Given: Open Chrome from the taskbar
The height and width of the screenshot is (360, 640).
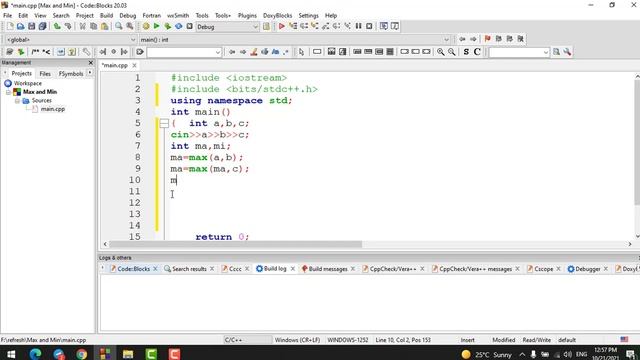Looking at the screenshot, I should click(82, 353).
